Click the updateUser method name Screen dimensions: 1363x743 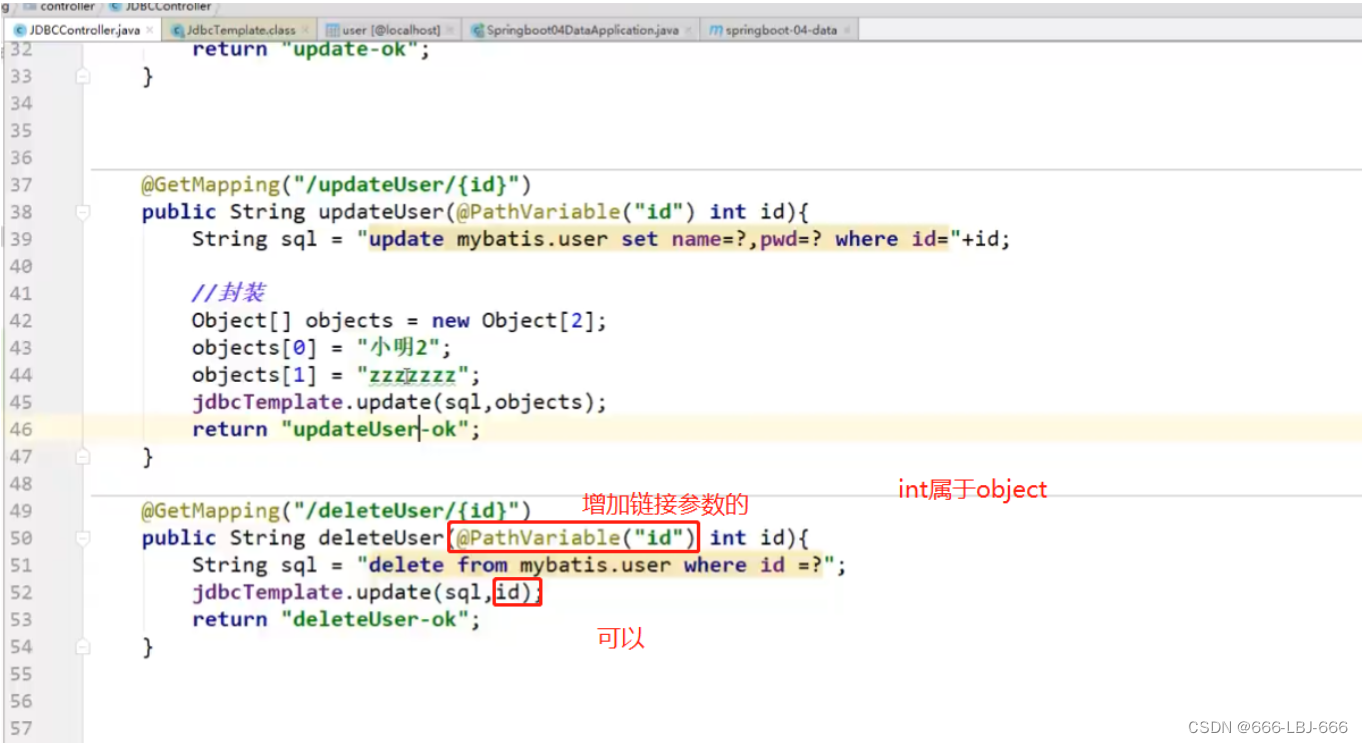click(380, 212)
